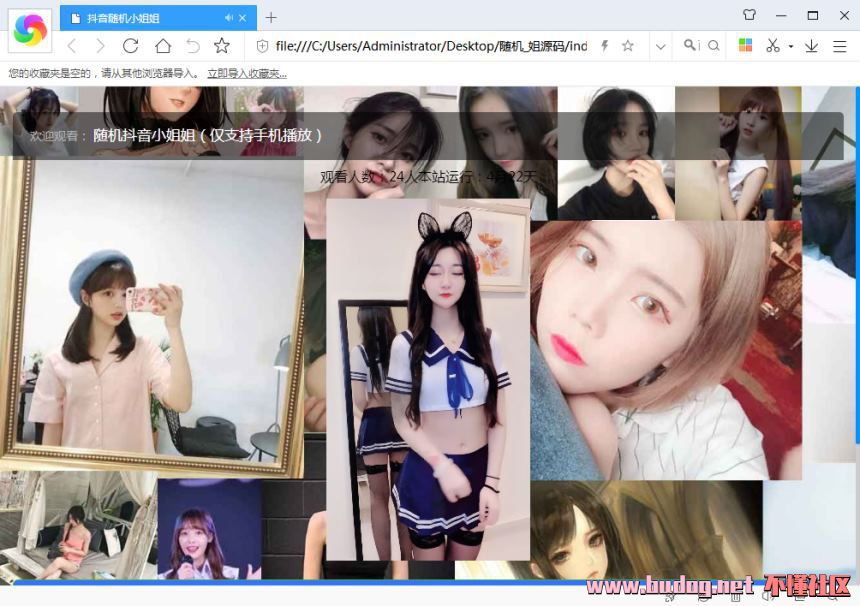Image resolution: width=860 pixels, height=606 pixels.
Task: Expand the screenshot tool dropdown arrow
Action: coord(790,46)
